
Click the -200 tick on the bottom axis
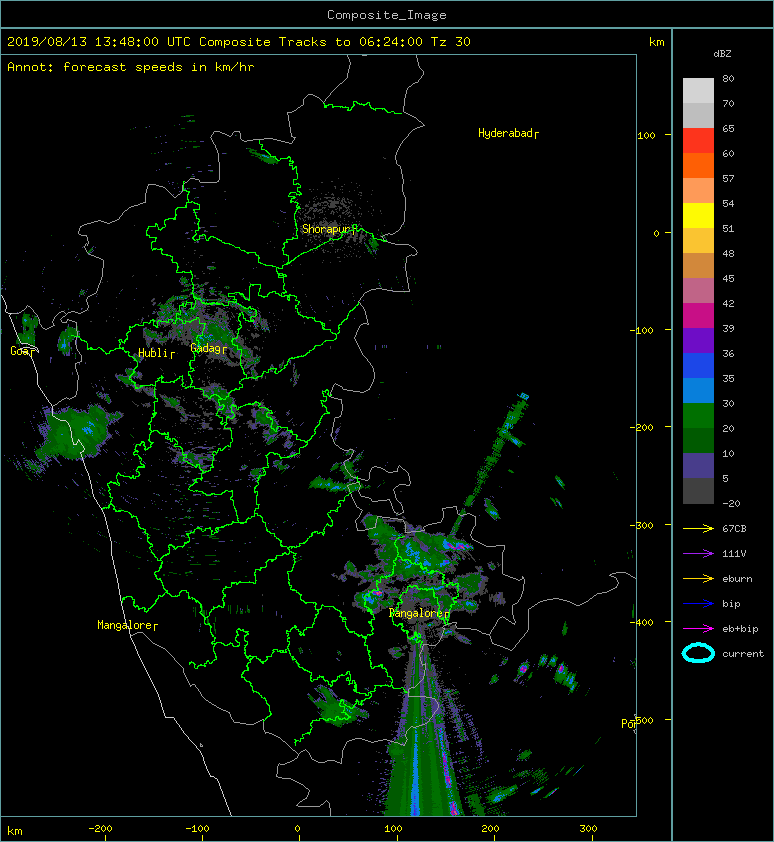(100, 829)
